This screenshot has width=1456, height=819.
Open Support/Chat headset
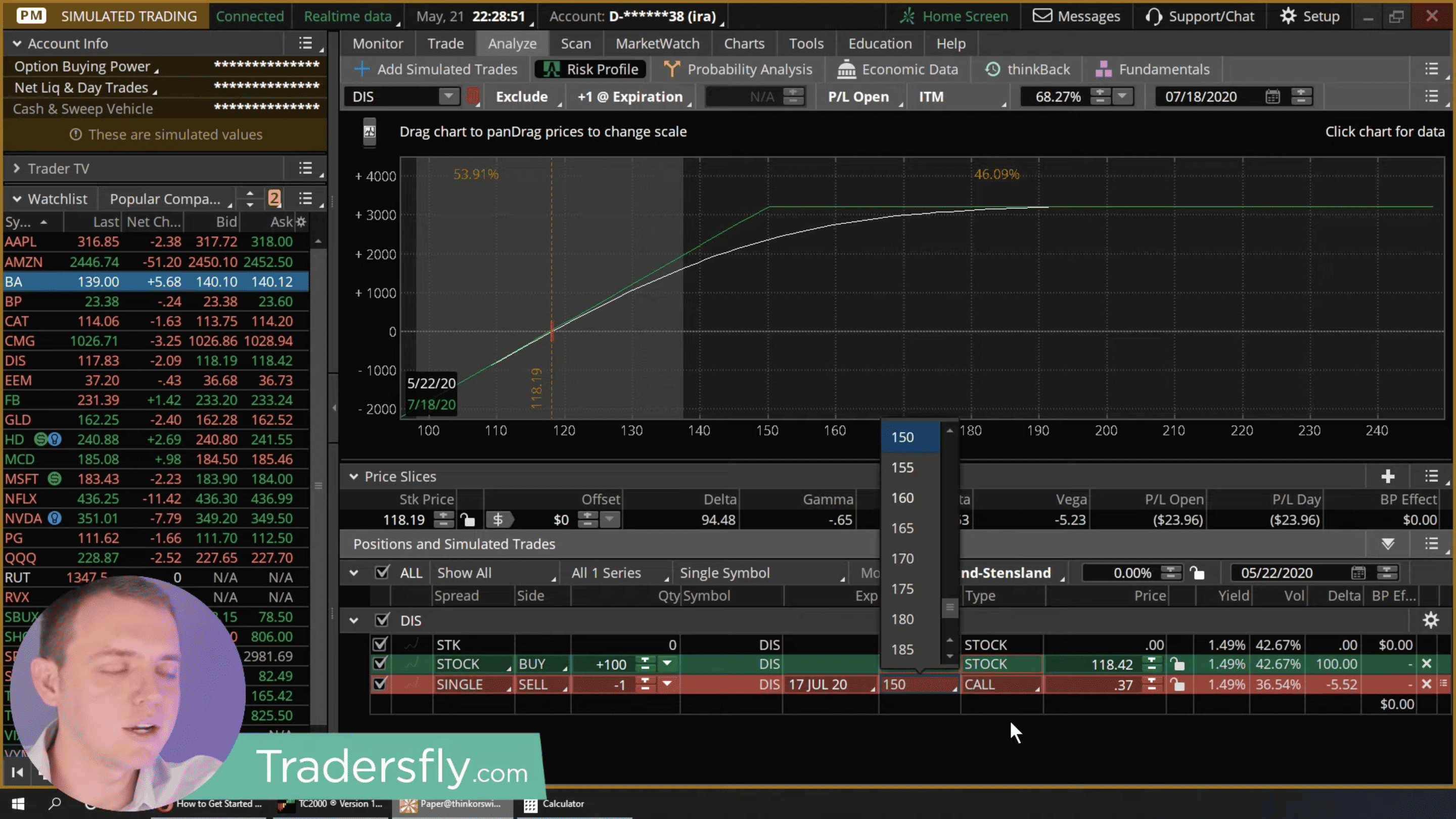1199,16
